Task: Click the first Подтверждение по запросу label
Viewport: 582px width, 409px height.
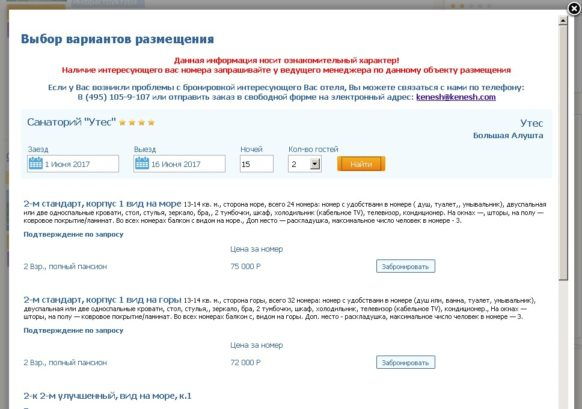Action: pyautogui.click(x=73, y=235)
